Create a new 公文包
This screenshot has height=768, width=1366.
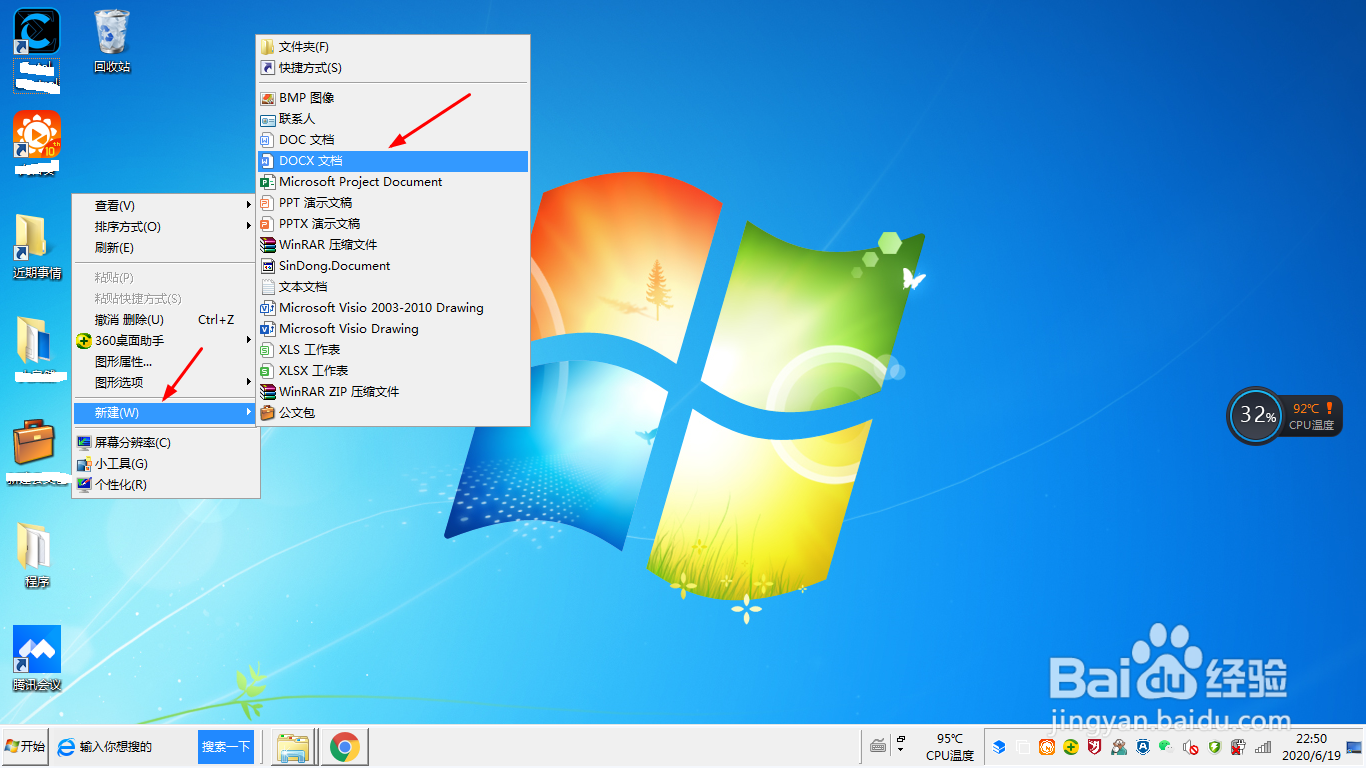click(x=392, y=412)
